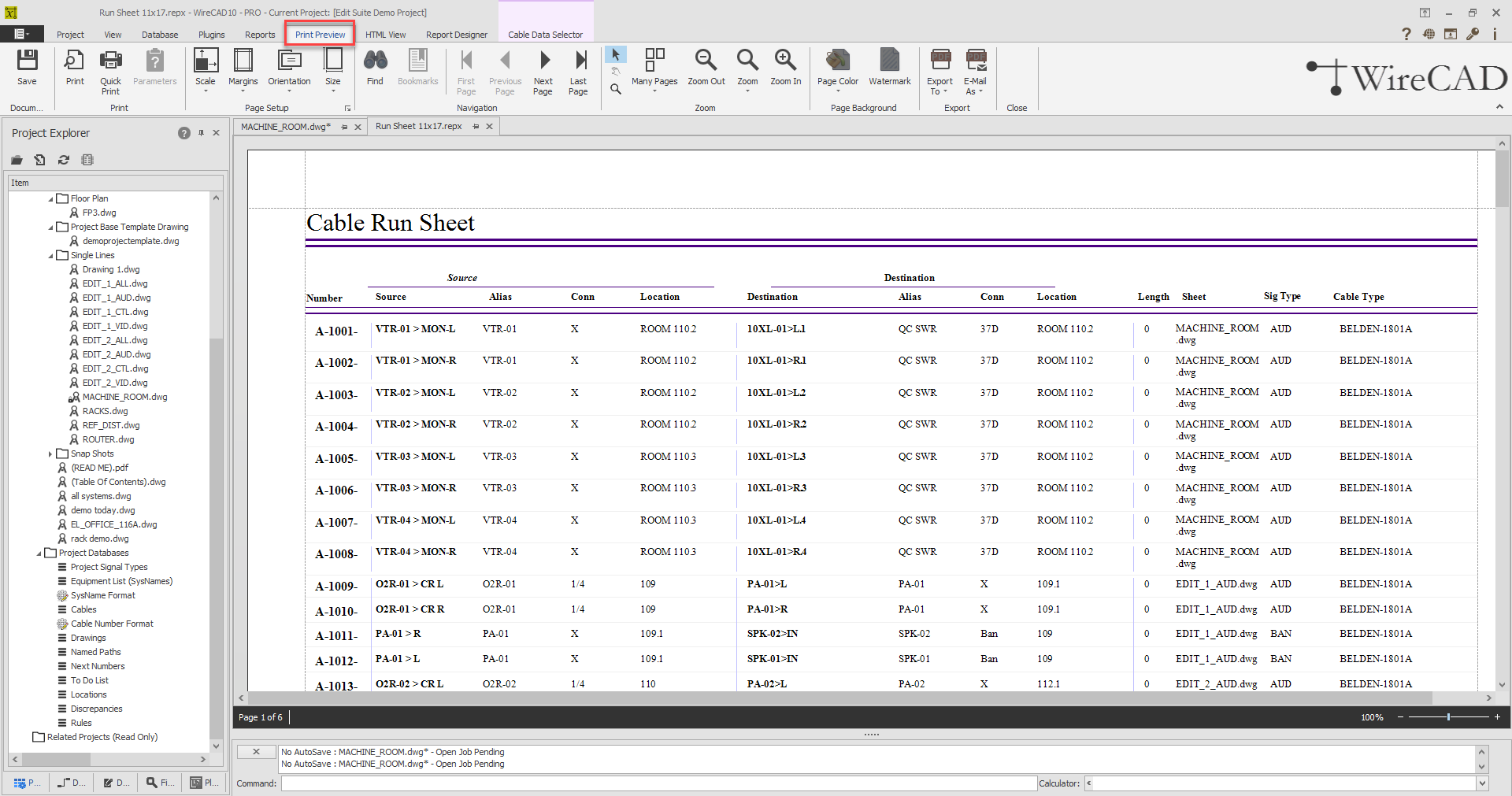Collapse the Floor Plan folder

point(50,199)
